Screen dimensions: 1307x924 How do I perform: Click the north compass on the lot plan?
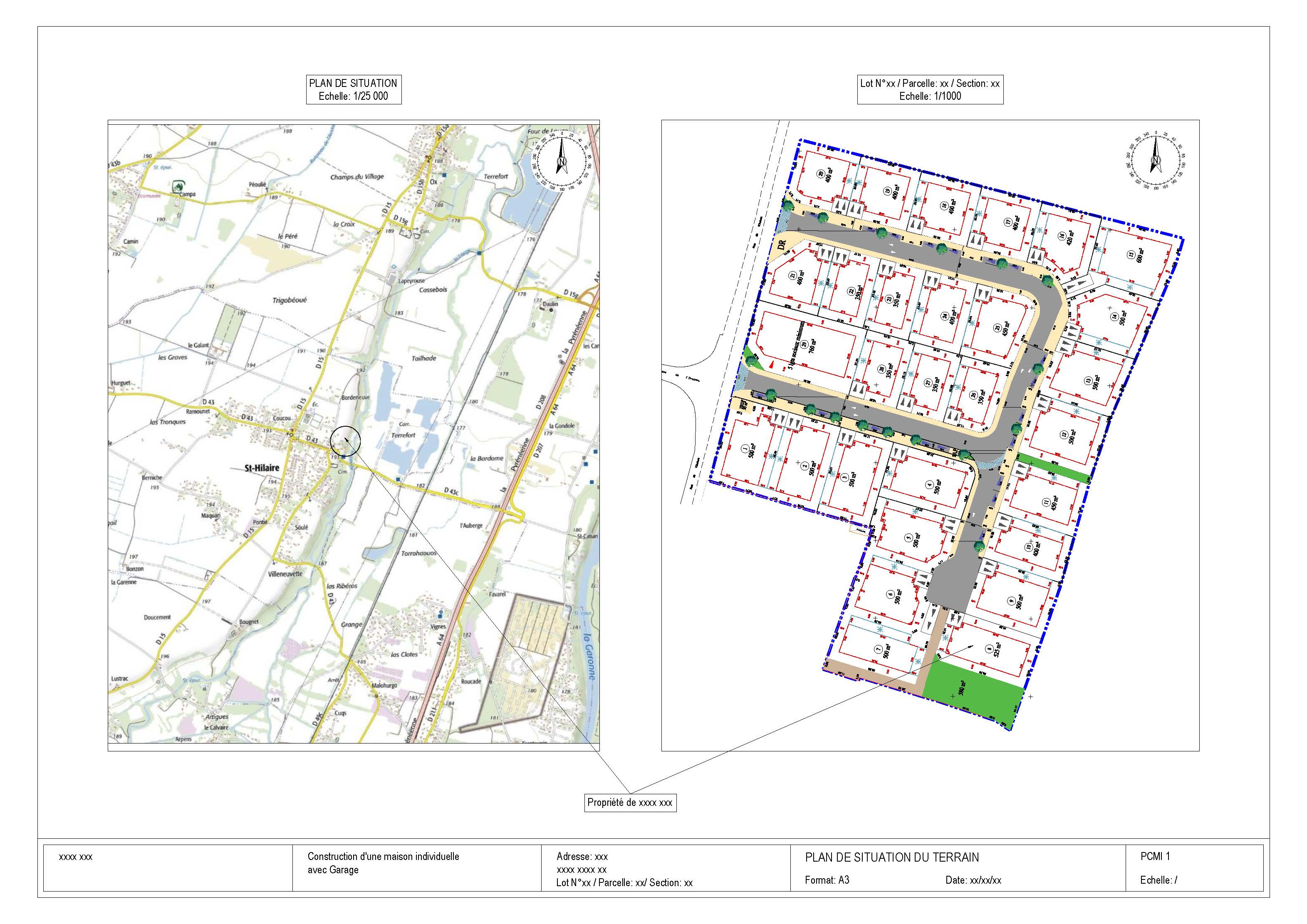(x=1156, y=161)
